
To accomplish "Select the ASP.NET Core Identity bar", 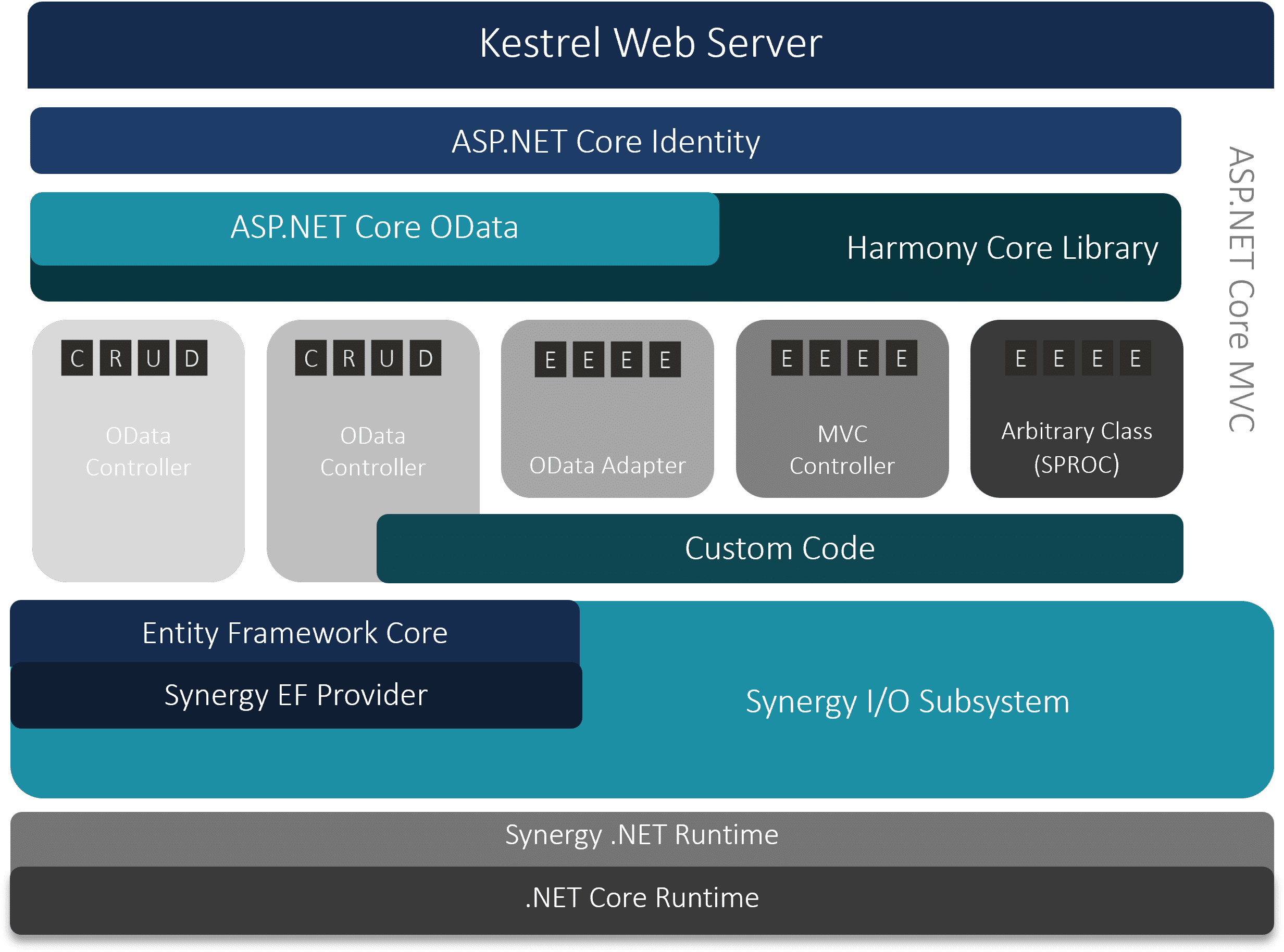I will point(605,141).
